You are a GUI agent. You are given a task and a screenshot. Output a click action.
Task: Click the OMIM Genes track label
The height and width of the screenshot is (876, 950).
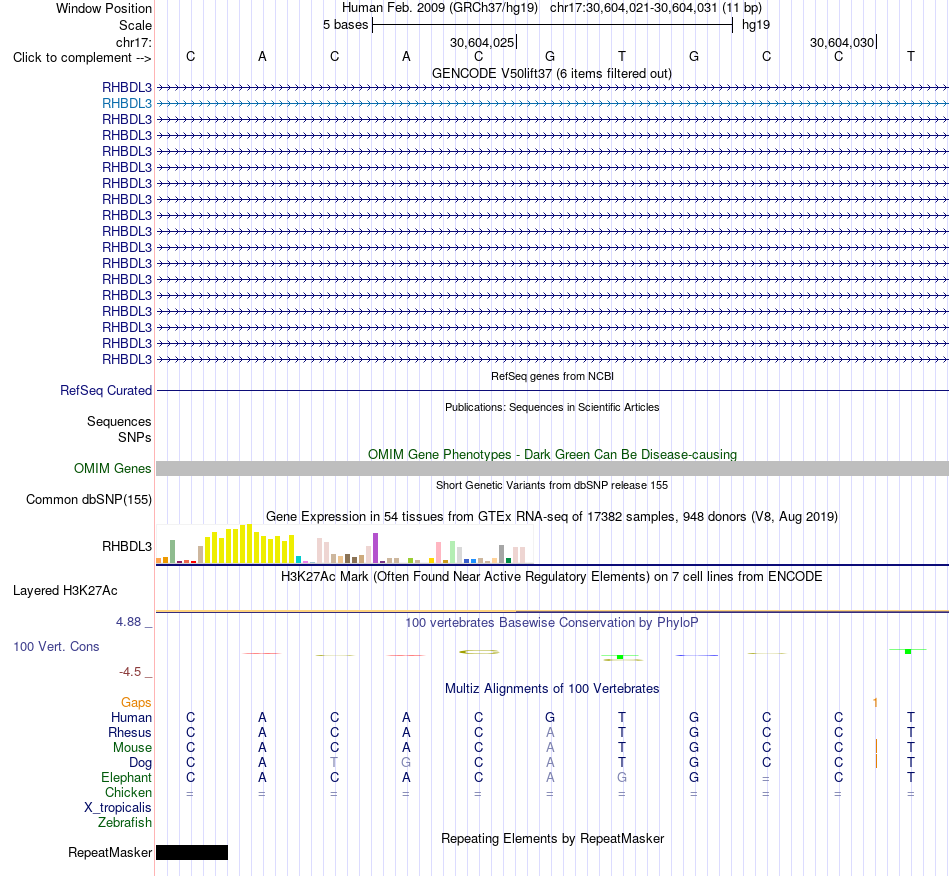pos(112,468)
